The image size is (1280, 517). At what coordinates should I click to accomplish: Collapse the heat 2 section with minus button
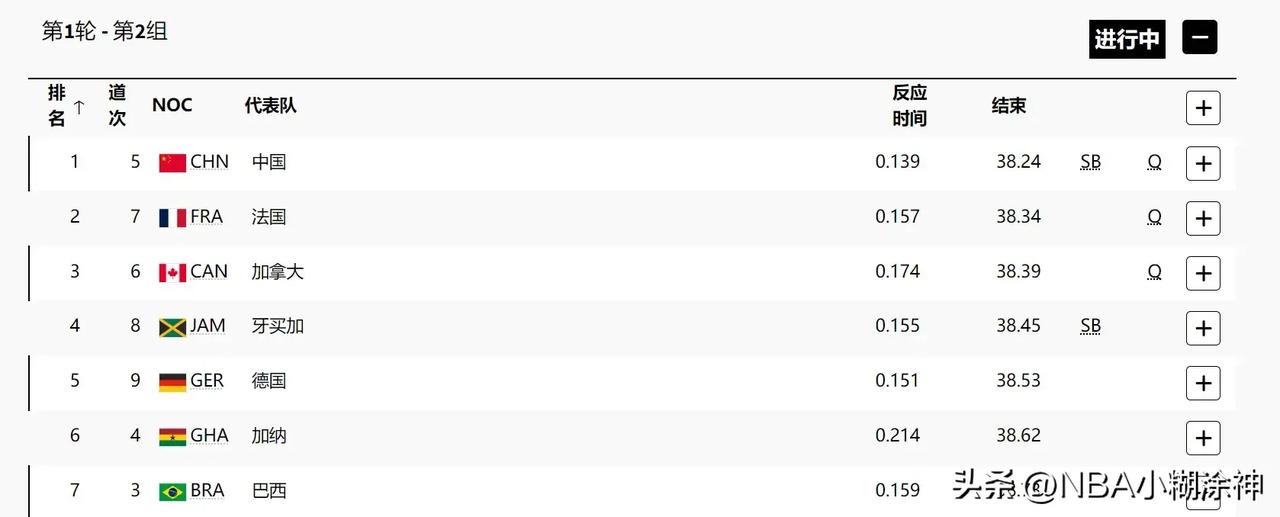pyautogui.click(x=1199, y=38)
